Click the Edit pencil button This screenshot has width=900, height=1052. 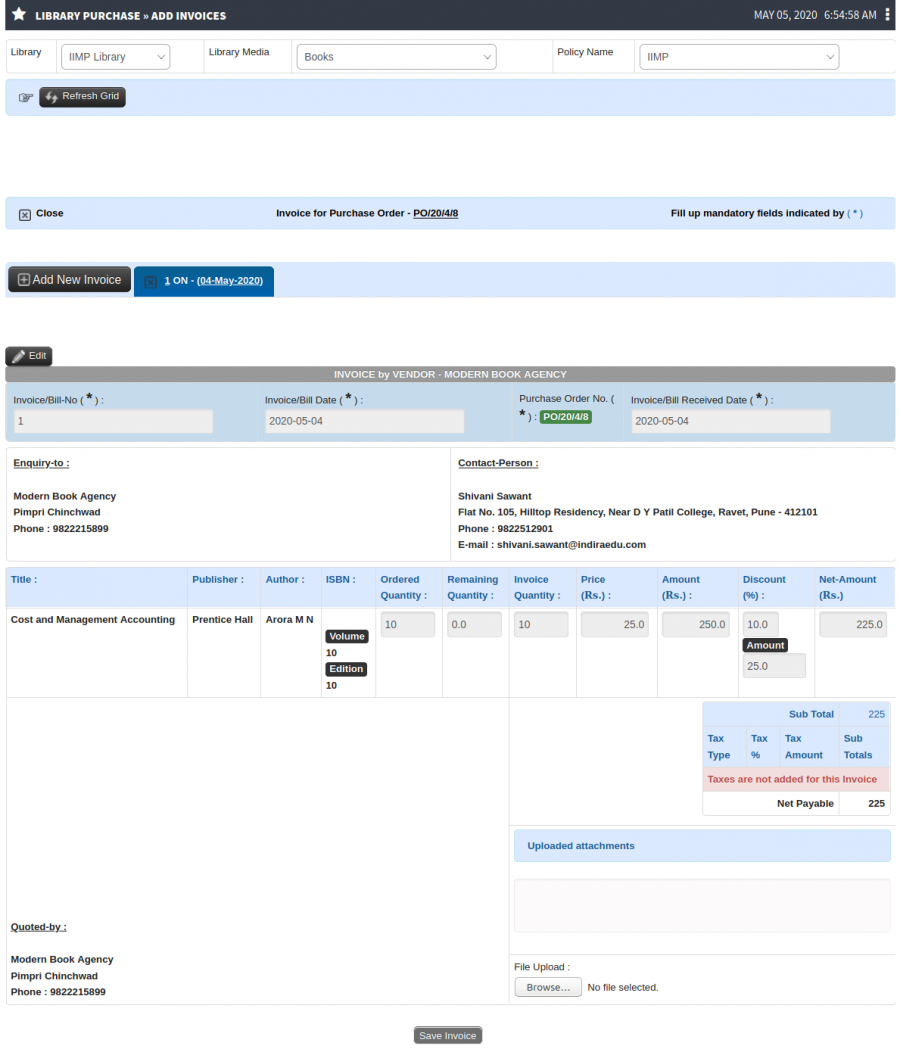point(29,356)
